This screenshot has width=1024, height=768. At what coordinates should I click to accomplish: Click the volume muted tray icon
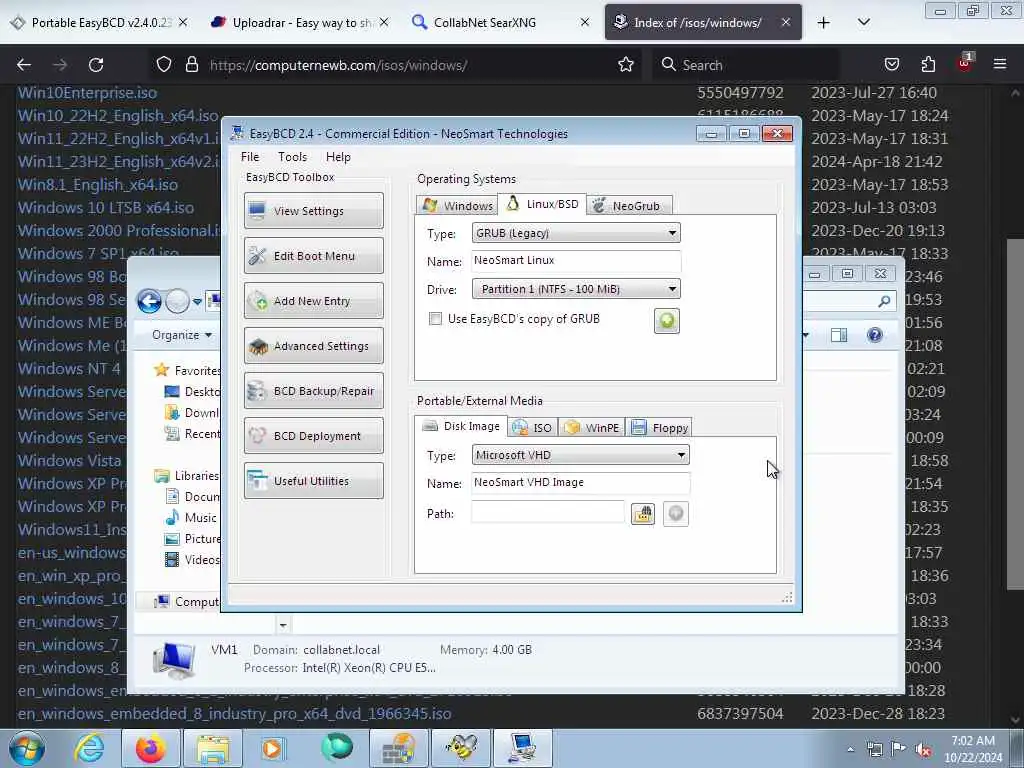tap(923, 750)
